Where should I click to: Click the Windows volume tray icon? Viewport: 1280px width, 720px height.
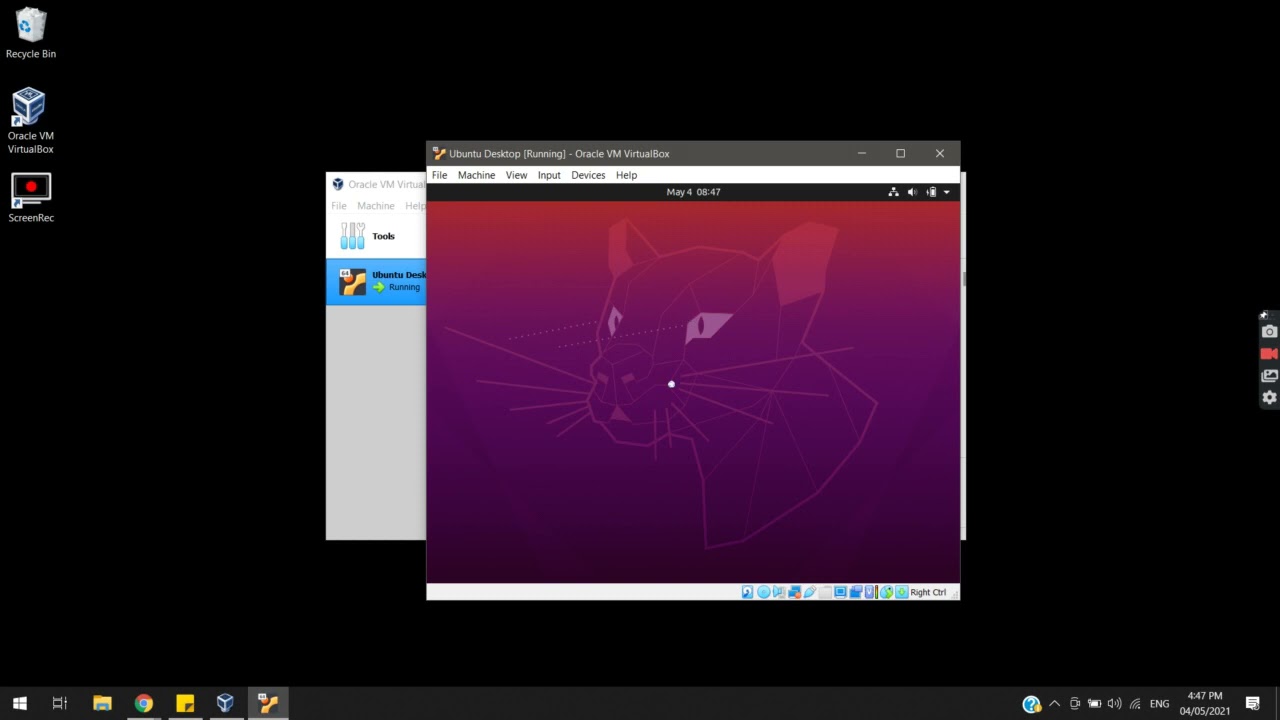tap(1114, 704)
